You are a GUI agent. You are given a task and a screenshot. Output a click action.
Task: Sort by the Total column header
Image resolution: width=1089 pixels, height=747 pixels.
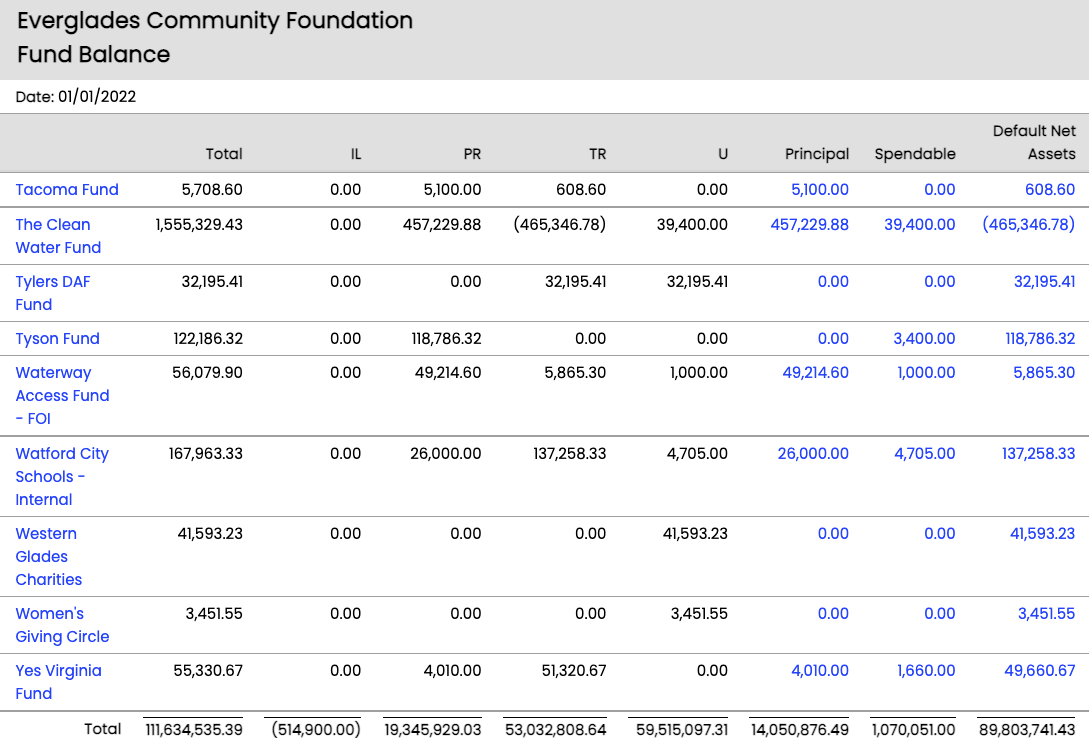pyautogui.click(x=224, y=154)
